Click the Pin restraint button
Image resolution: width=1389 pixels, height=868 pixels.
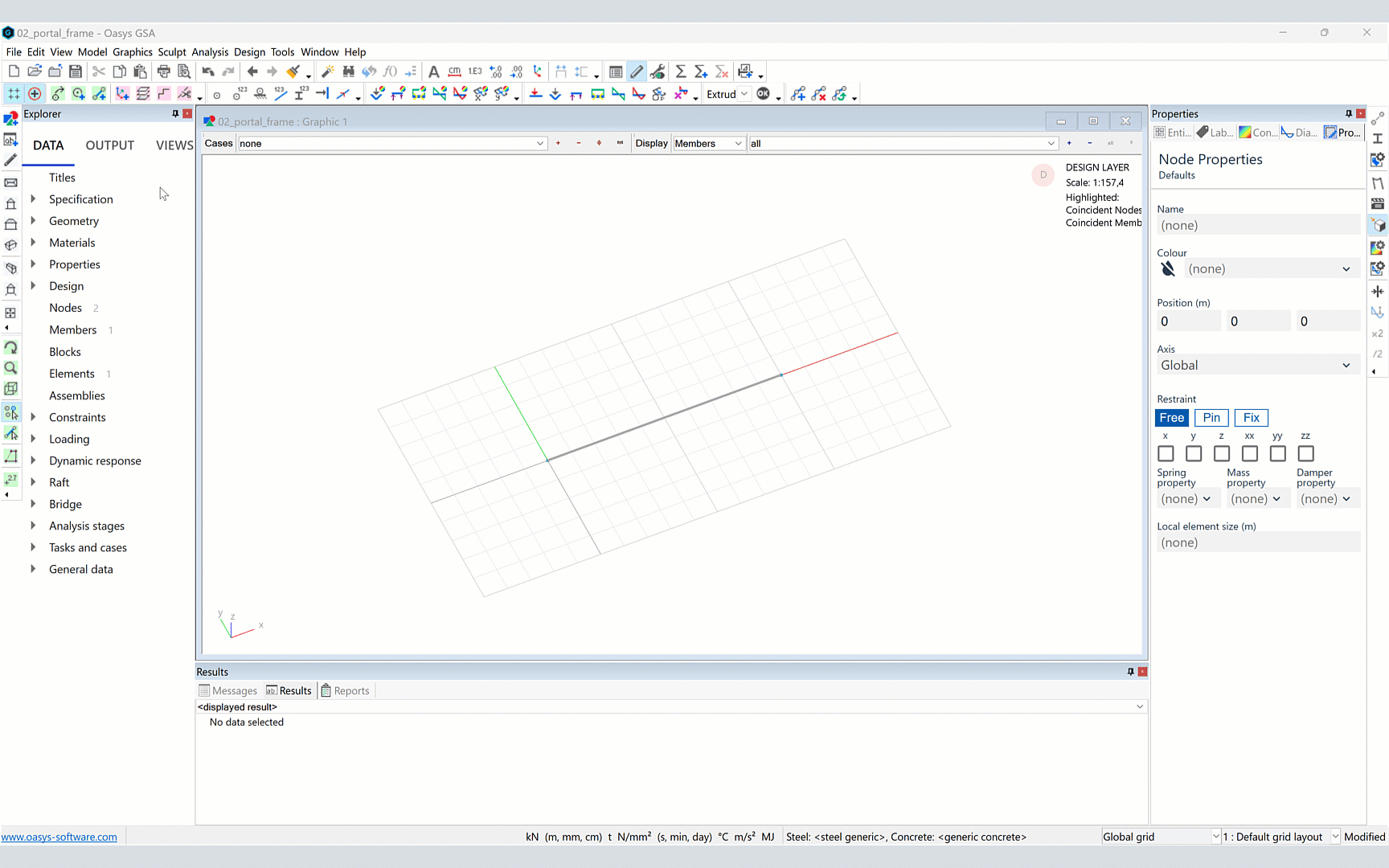click(1211, 418)
